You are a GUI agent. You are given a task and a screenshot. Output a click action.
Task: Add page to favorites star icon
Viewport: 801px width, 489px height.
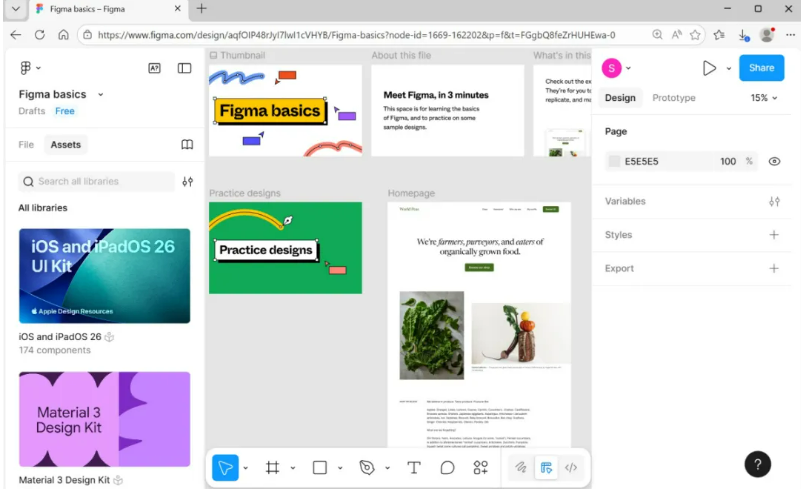coord(695,35)
